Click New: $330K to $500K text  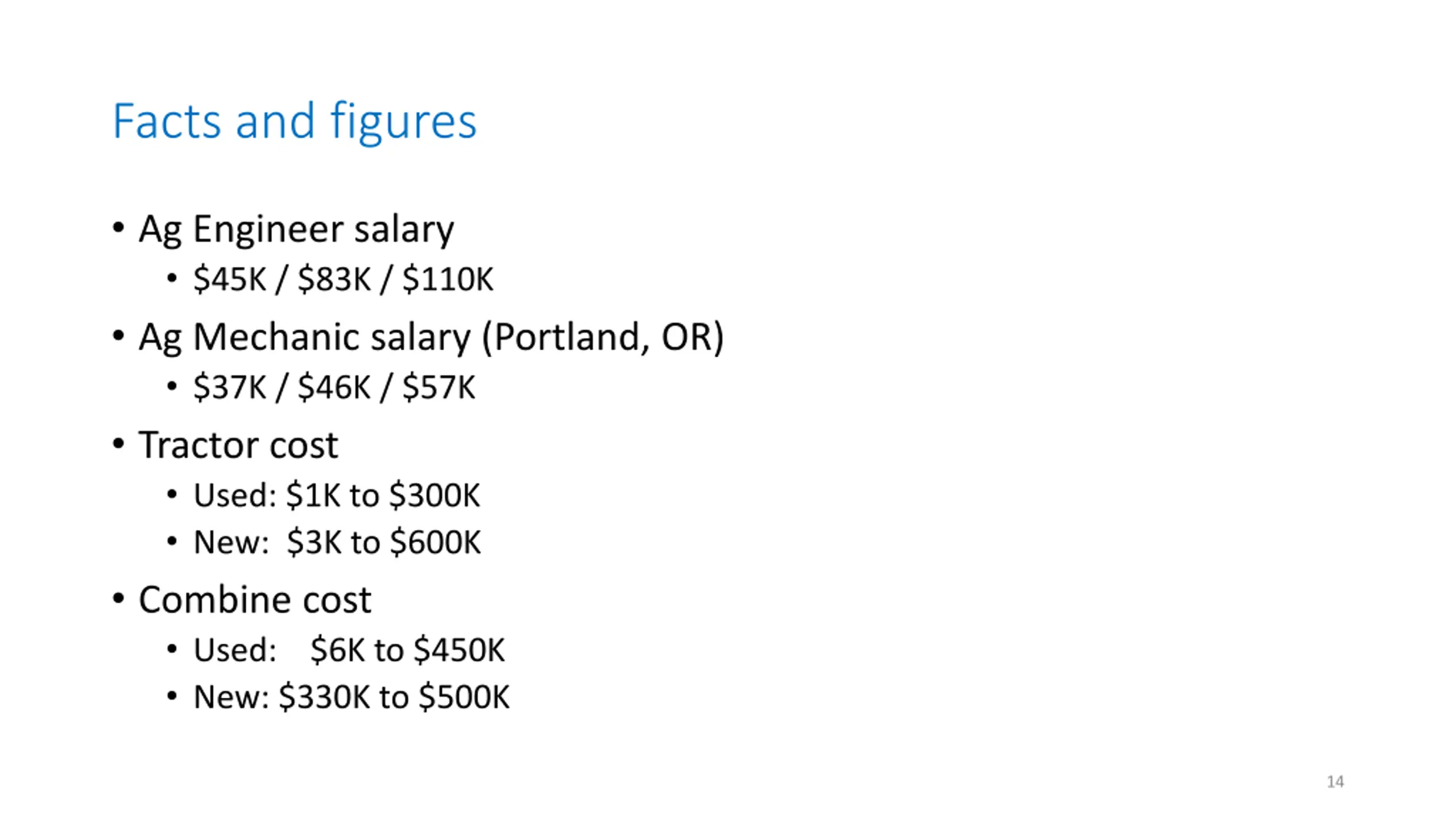point(351,697)
